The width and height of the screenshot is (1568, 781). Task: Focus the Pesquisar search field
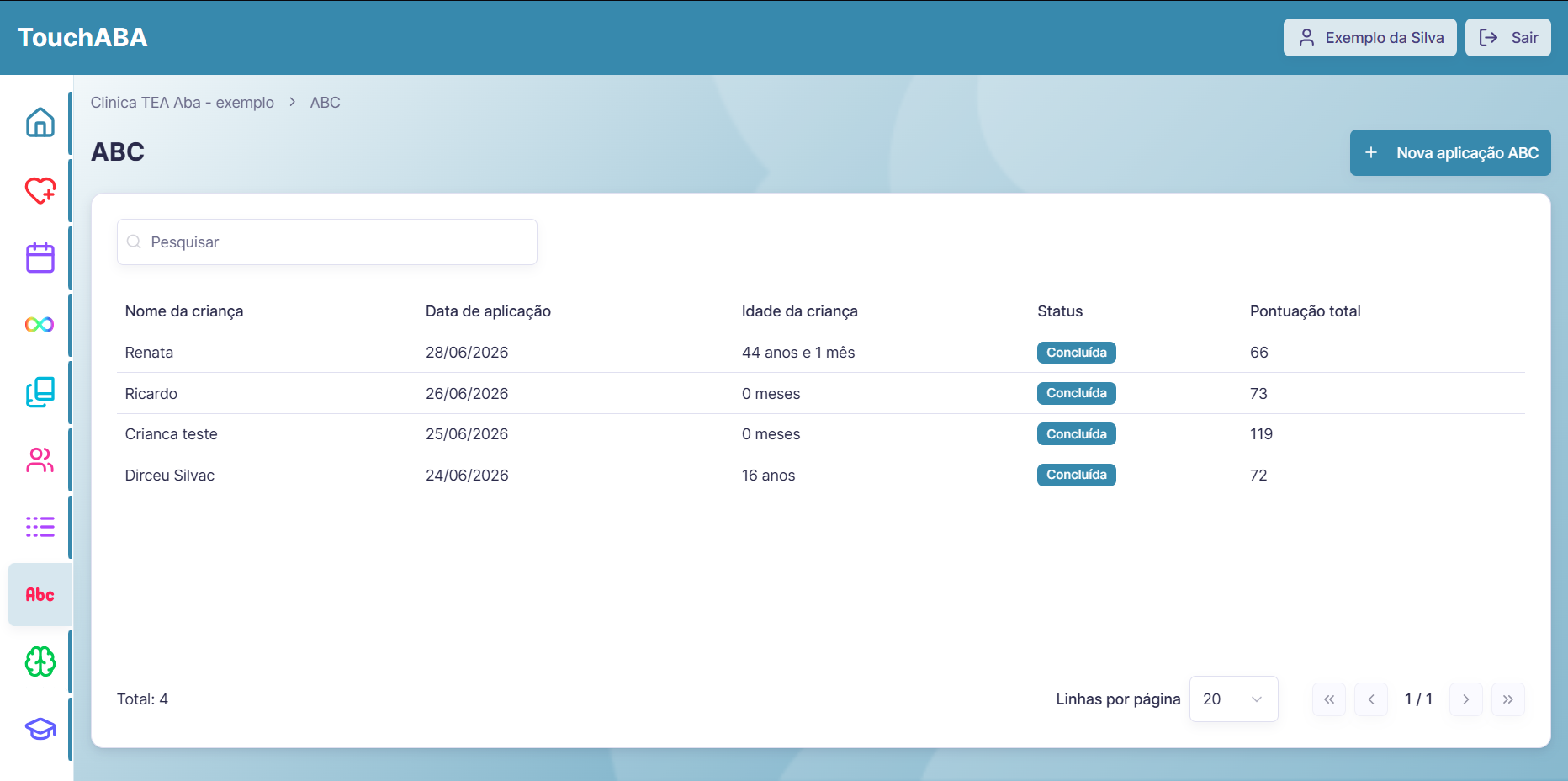coord(327,242)
